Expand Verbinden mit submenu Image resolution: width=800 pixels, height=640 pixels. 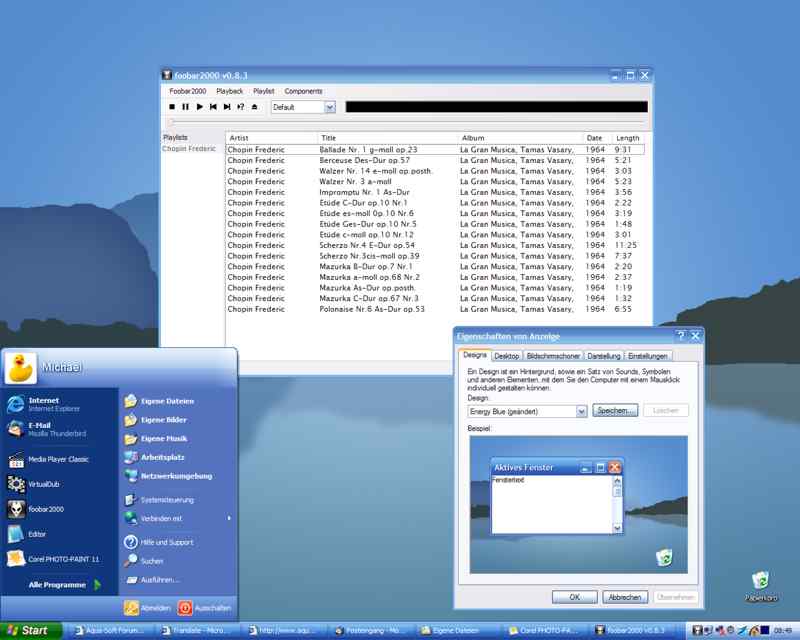tap(178, 518)
